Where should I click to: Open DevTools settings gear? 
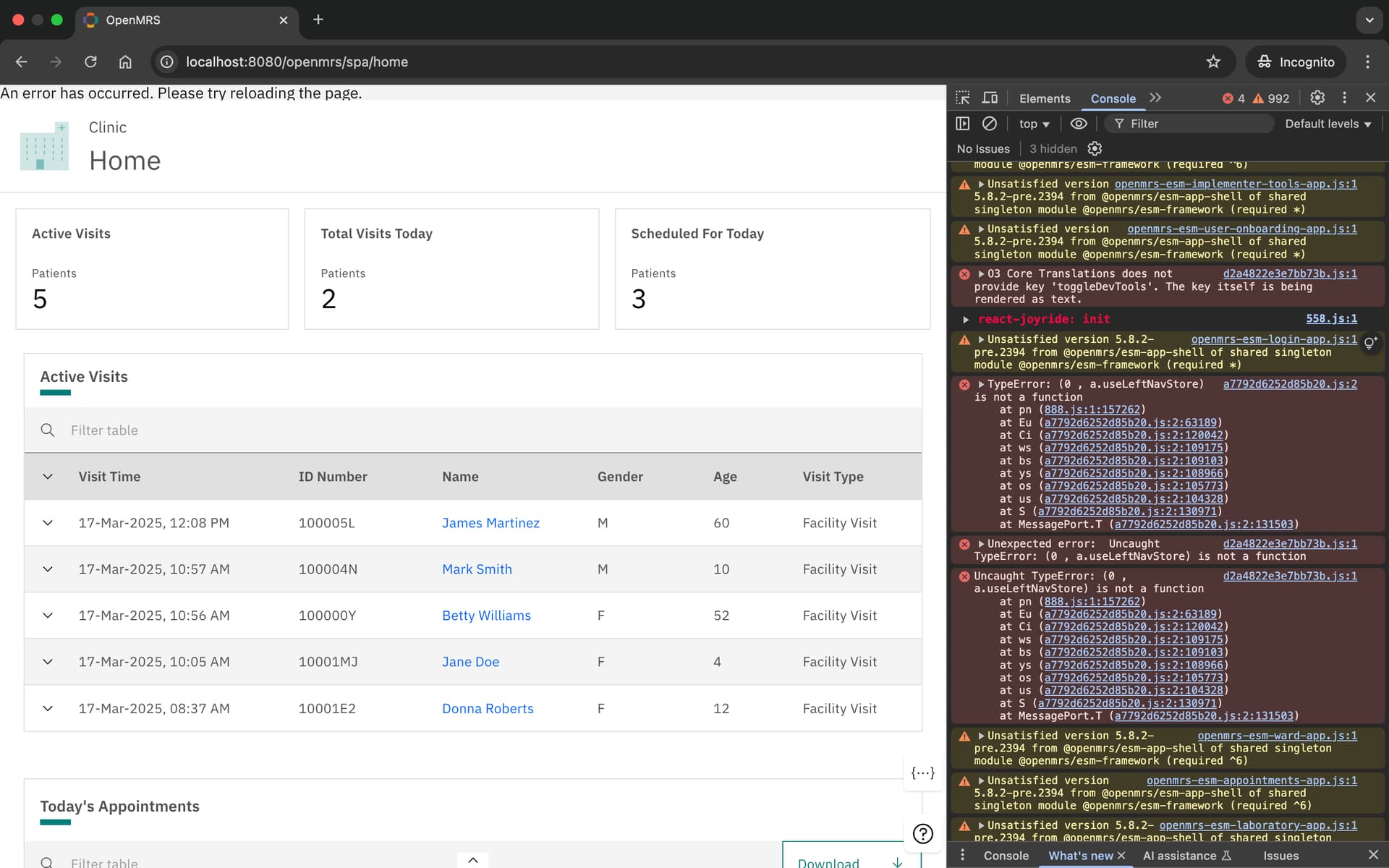(1317, 98)
